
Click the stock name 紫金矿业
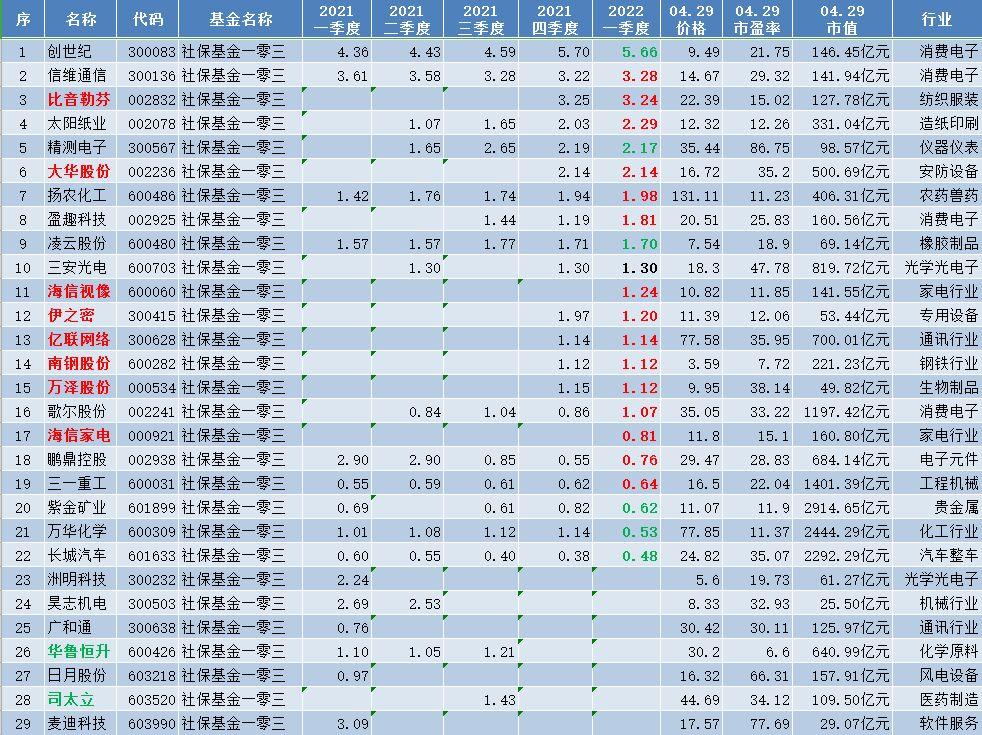(77, 508)
